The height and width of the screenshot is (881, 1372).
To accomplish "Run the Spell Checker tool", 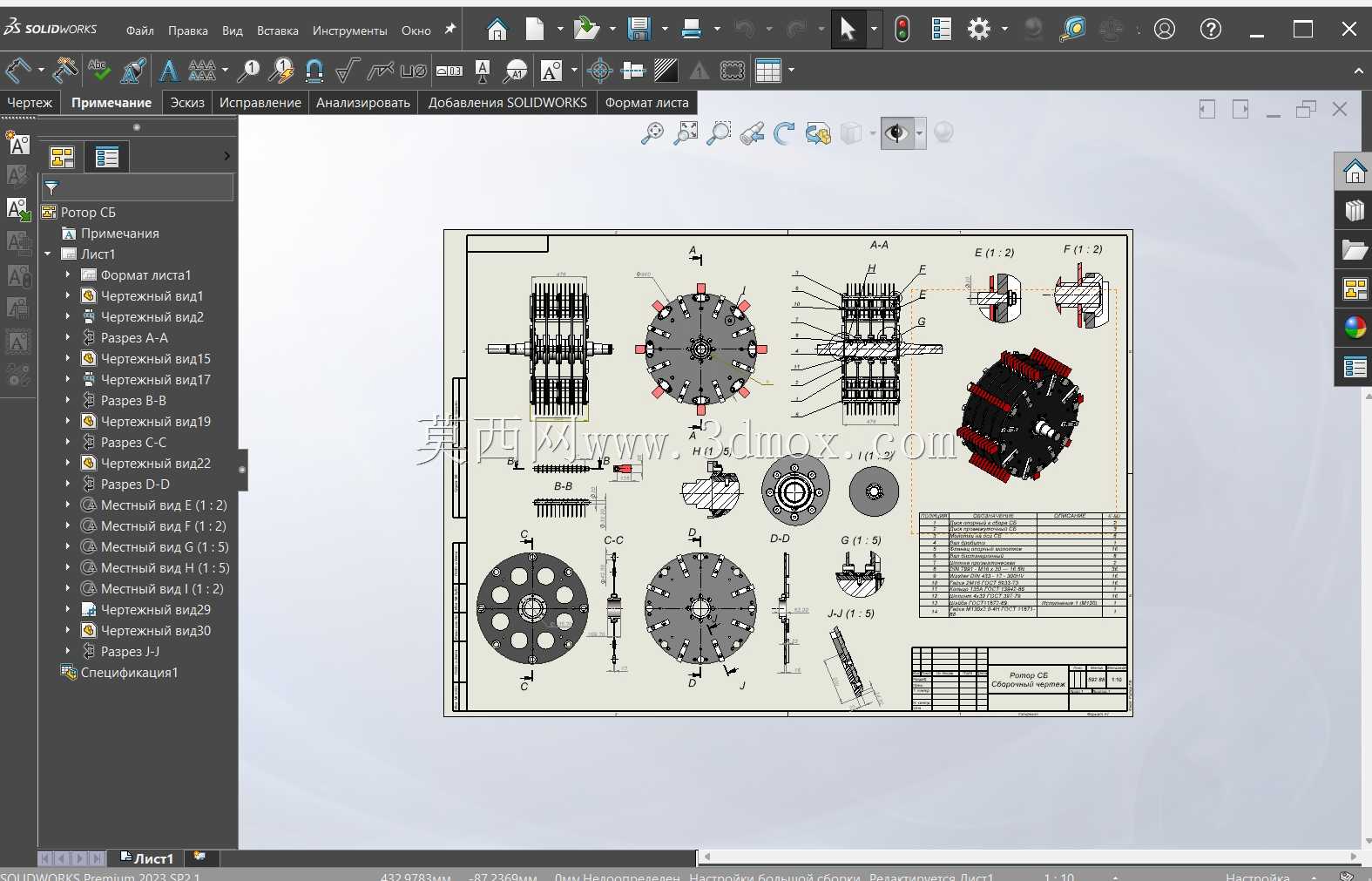I will (98, 71).
